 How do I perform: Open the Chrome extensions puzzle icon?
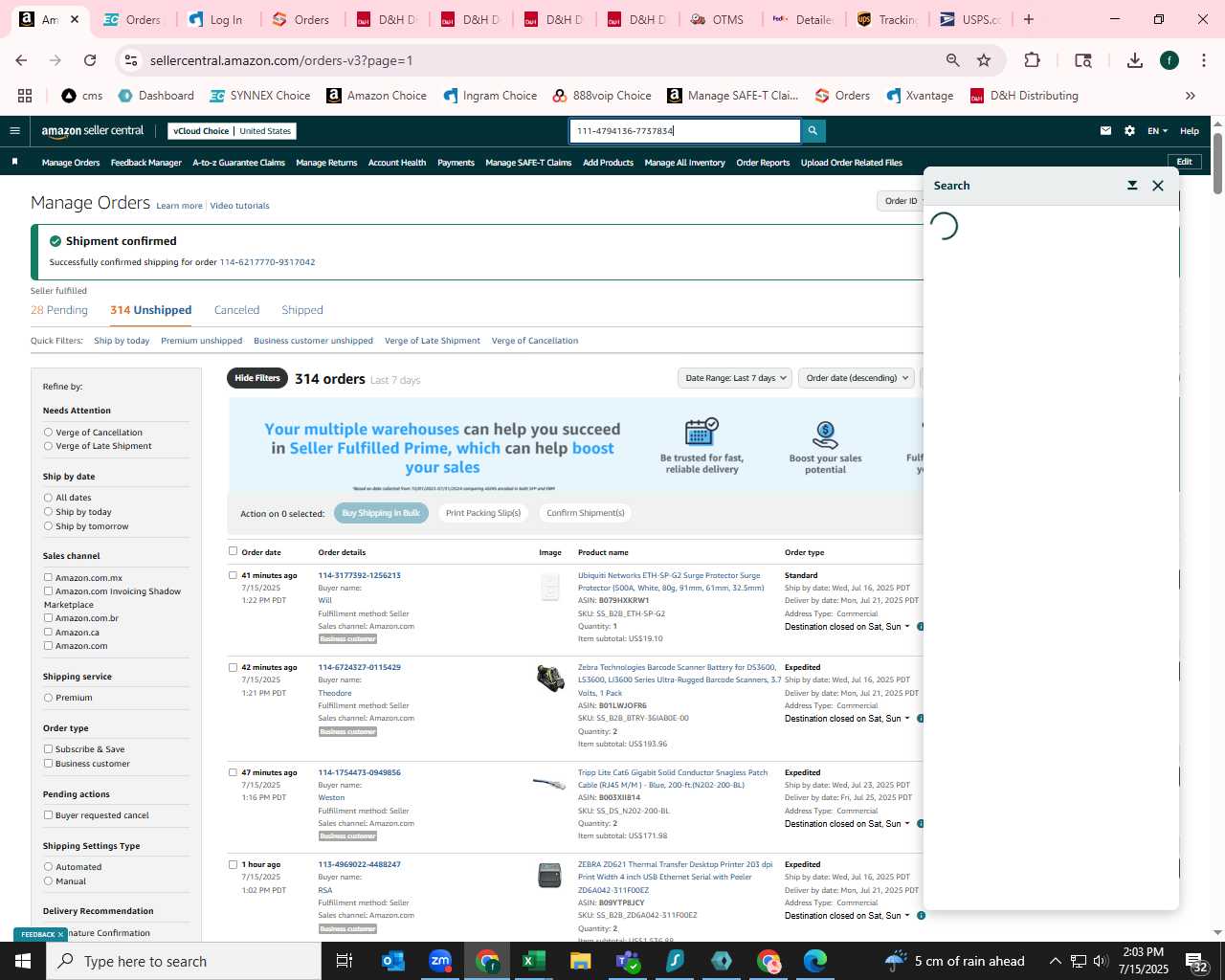click(x=1032, y=60)
